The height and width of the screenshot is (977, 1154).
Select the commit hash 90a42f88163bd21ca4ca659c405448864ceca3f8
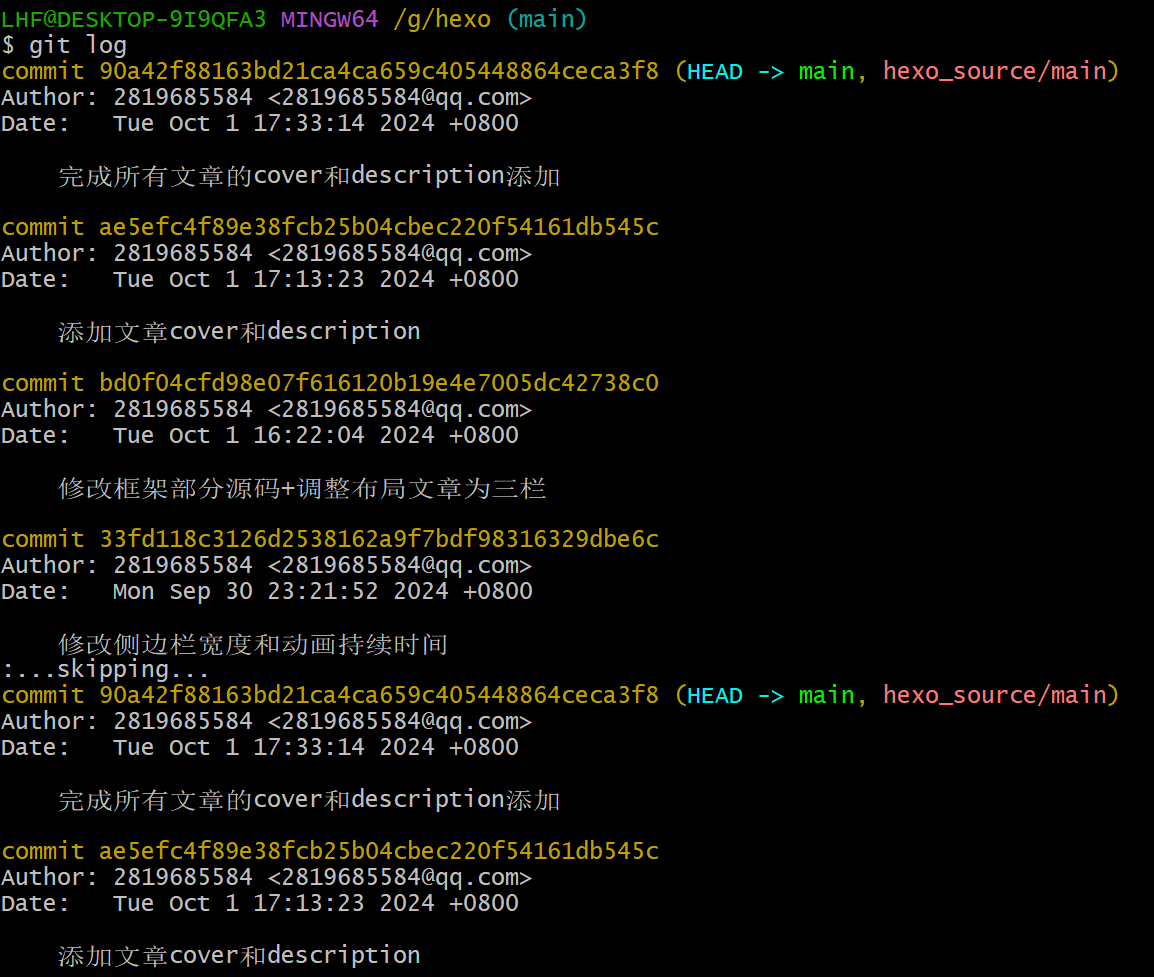[378, 71]
